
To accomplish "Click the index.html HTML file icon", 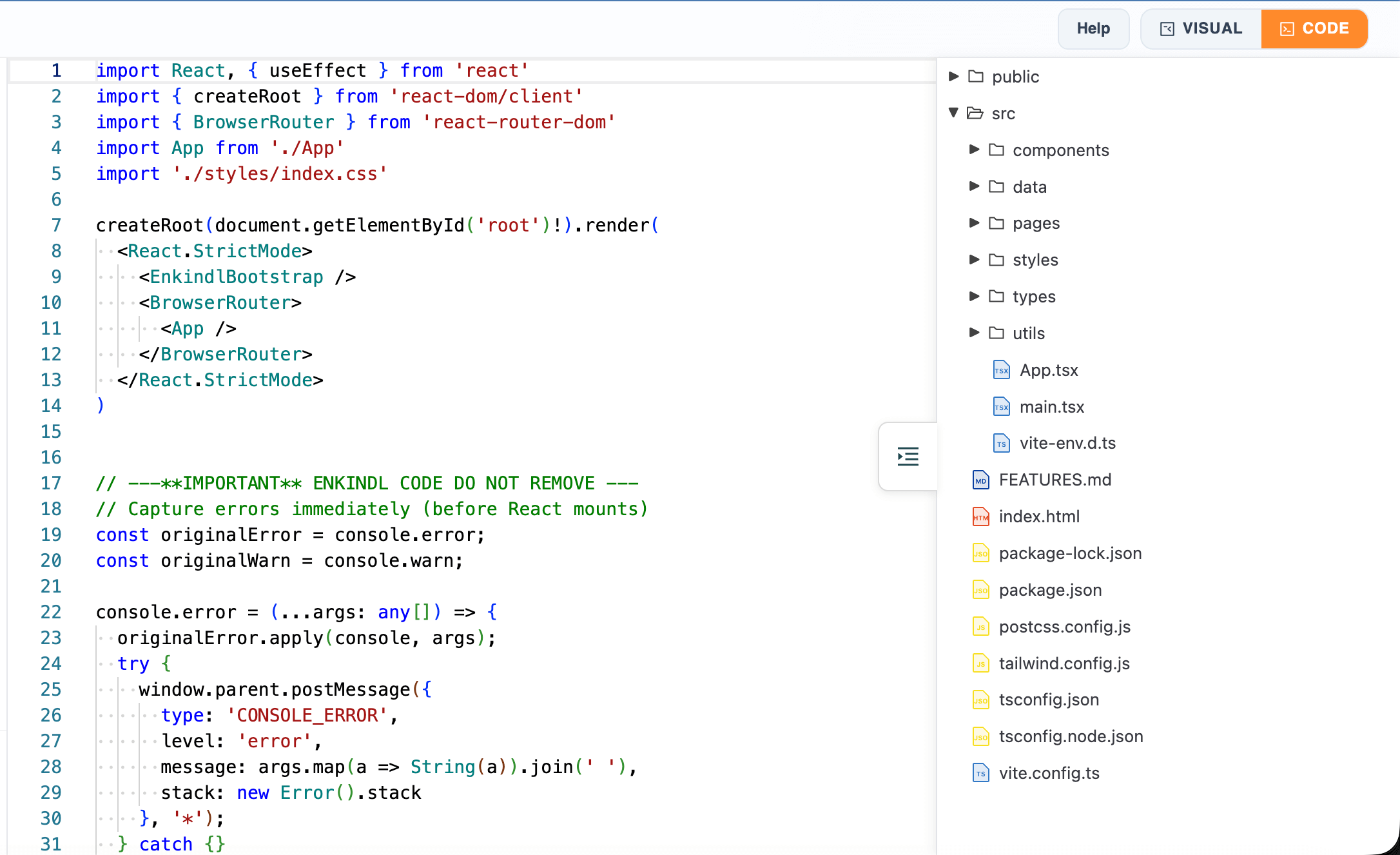I will point(981,517).
